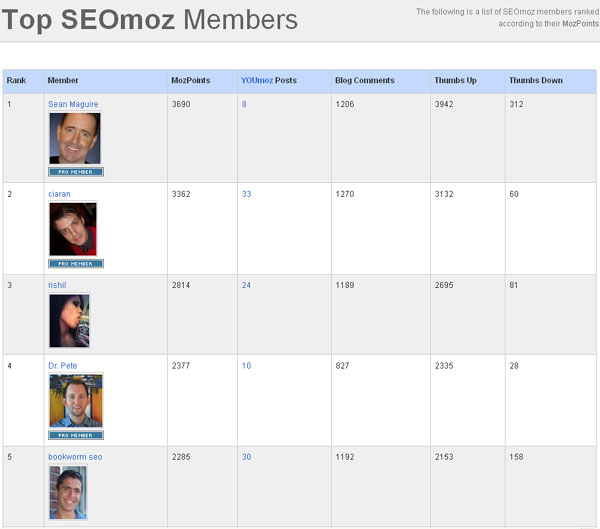This screenshot has height=529, width=600.
Task: Click PRO MEMBER badge under Sean Maguire
Action: coord(75,172)
